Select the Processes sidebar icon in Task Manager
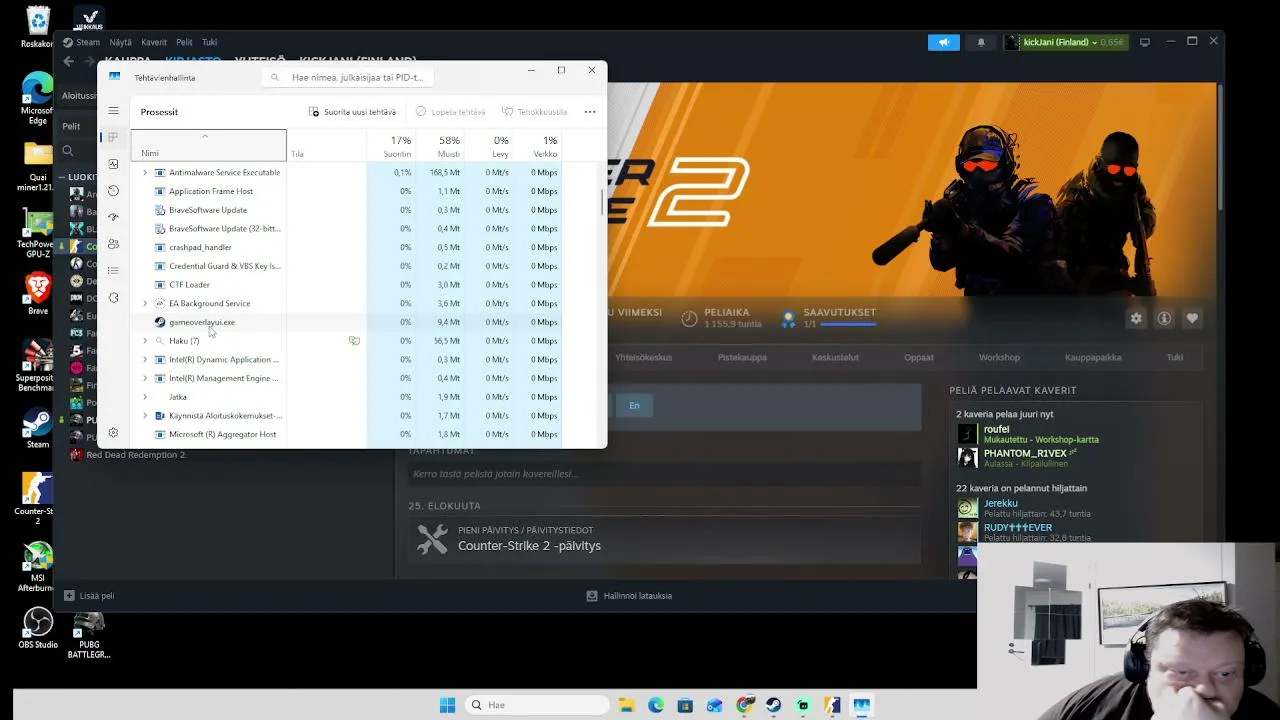This screenshot has width=1280, height=720. pyautogui.click(x=113, y=137)
